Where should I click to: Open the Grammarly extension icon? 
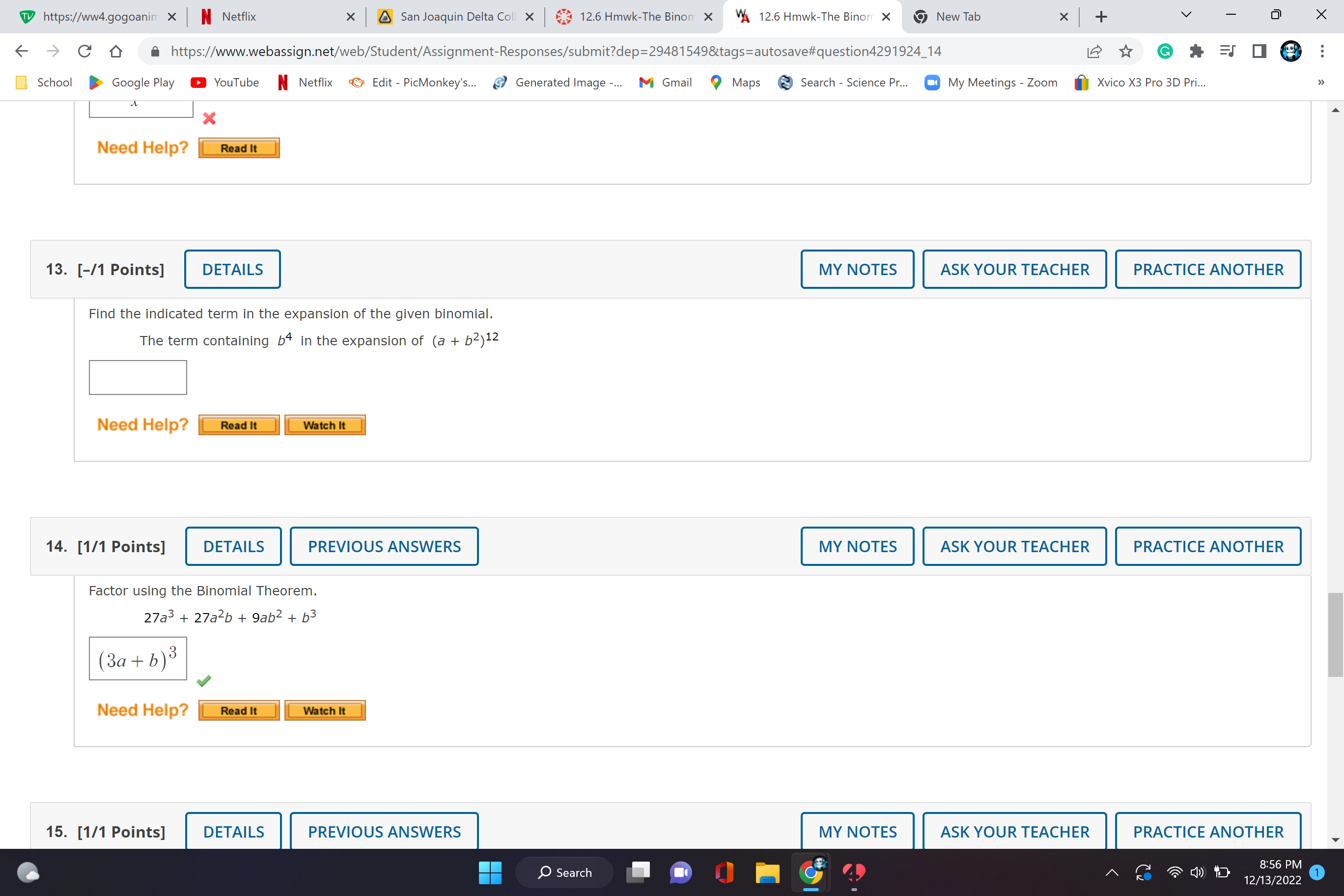[x=1165, y=52]
